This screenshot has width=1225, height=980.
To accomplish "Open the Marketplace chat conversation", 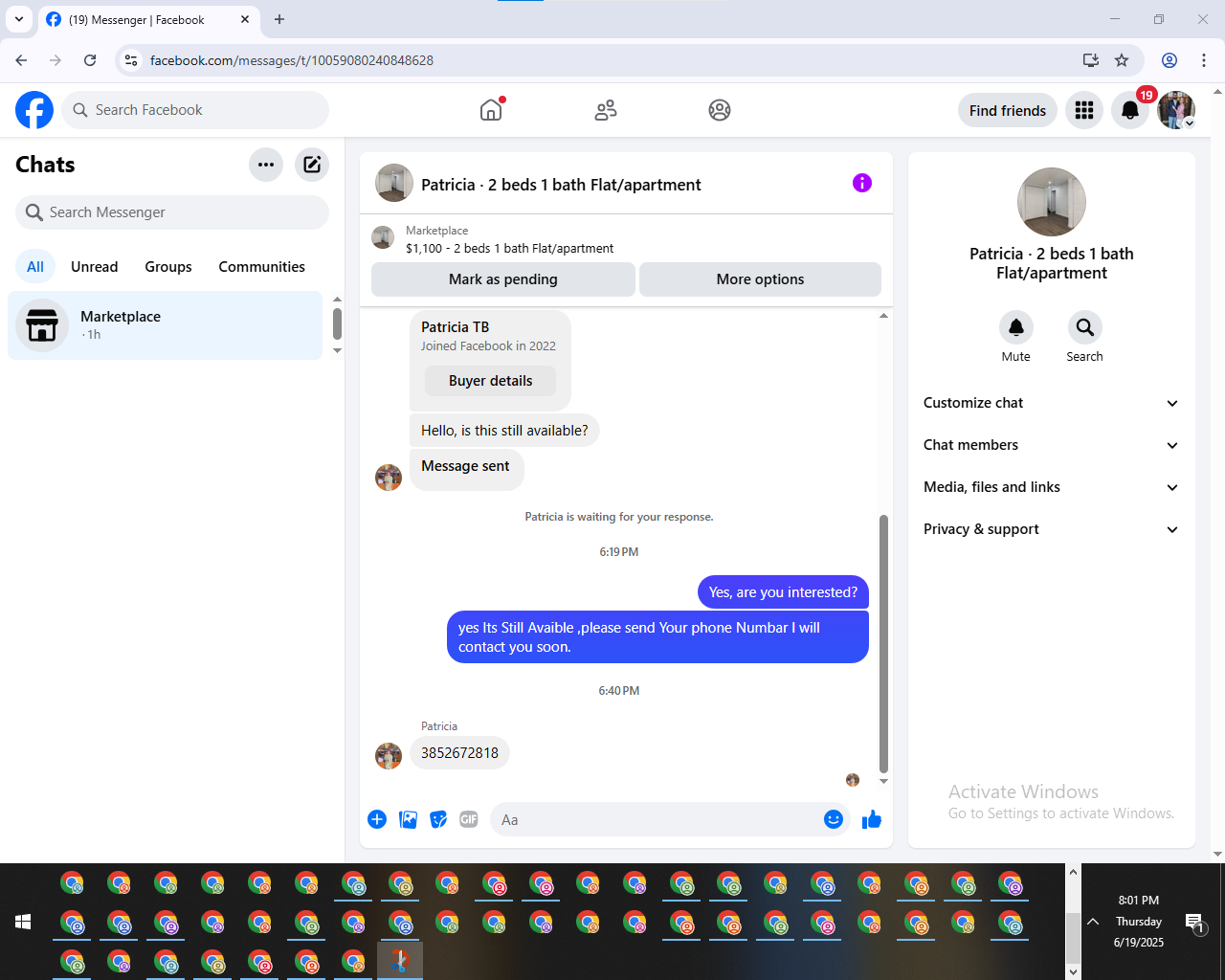I will (x=166, y=325).
